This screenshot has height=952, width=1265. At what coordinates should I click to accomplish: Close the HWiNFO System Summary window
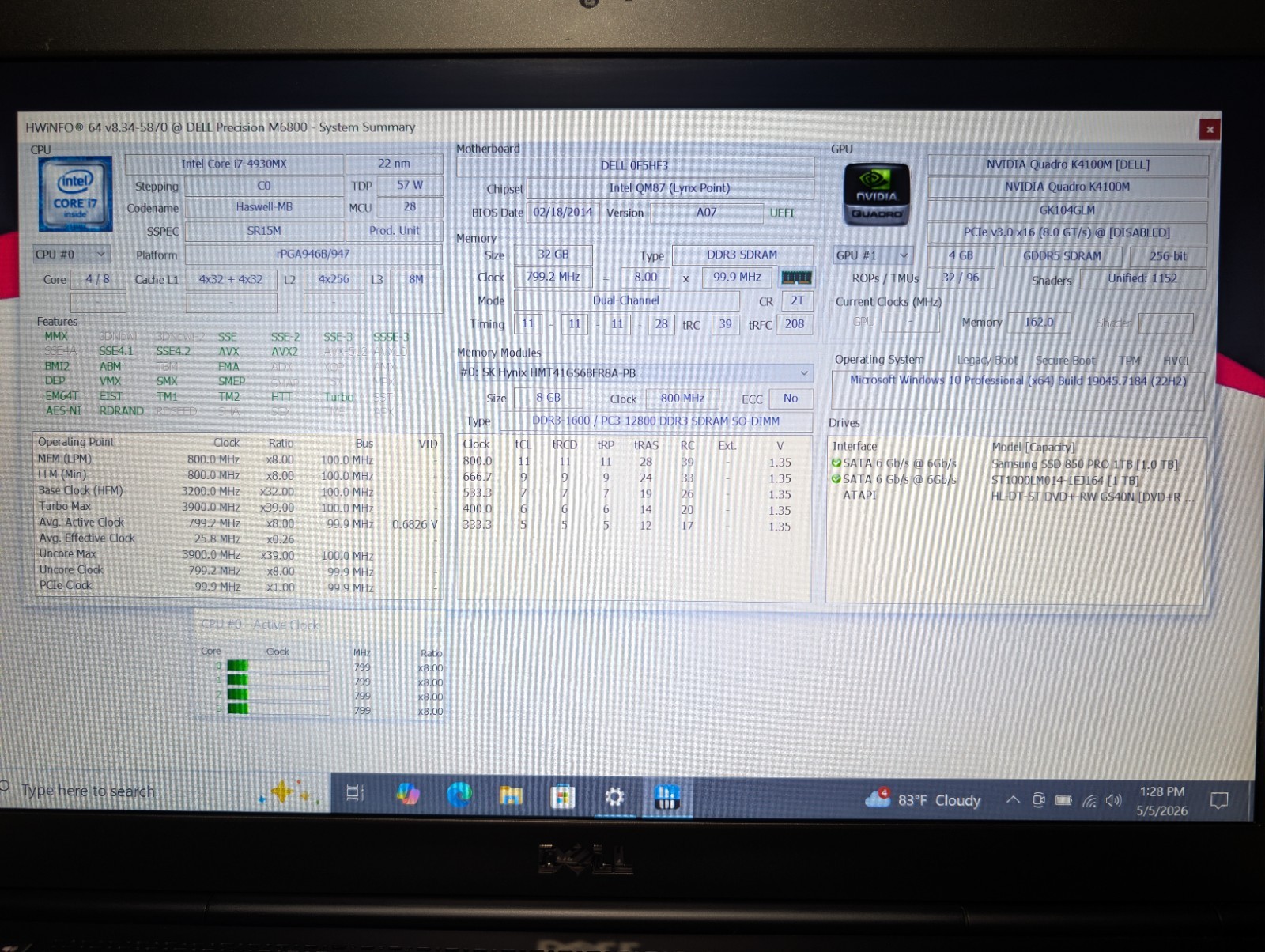tap(1209, 129)
